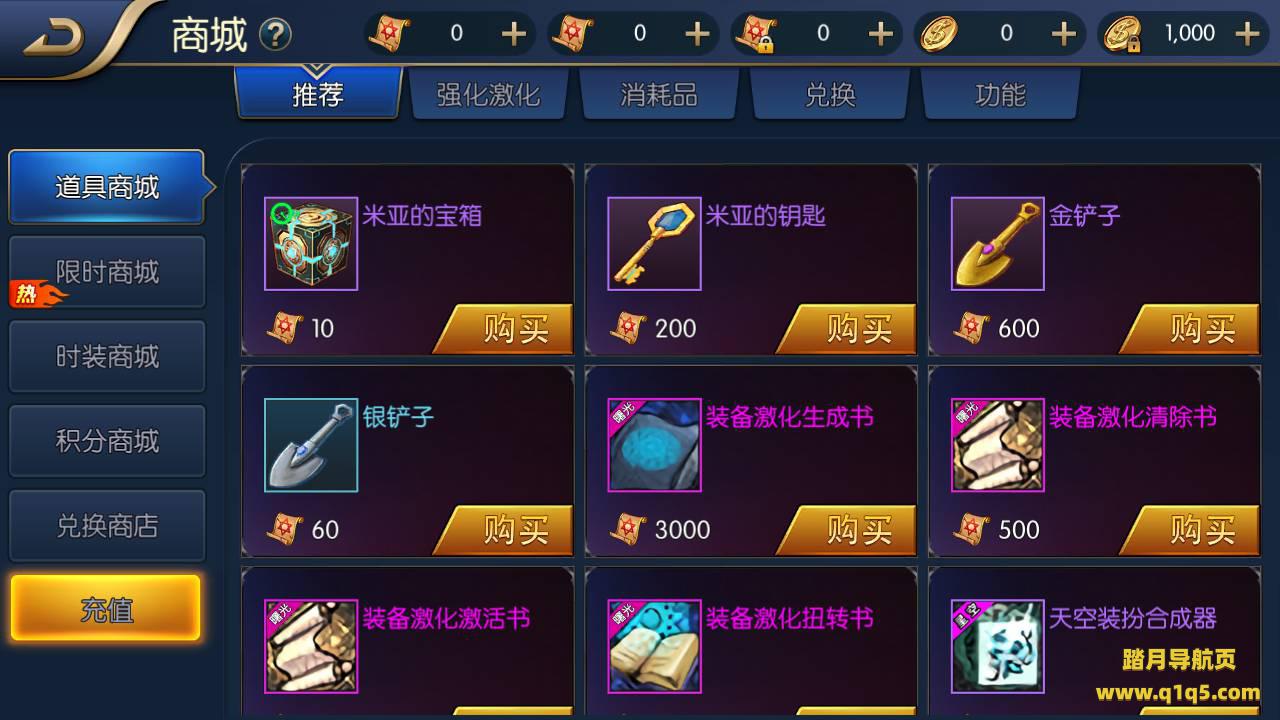Switch to the 强化激化 tab

(488, 95)
